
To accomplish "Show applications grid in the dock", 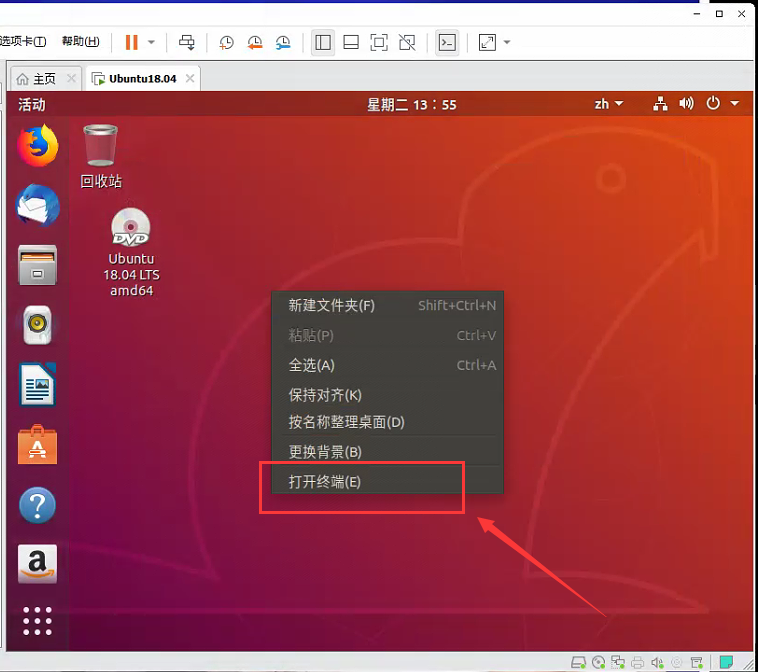I will tap(37, 621).
